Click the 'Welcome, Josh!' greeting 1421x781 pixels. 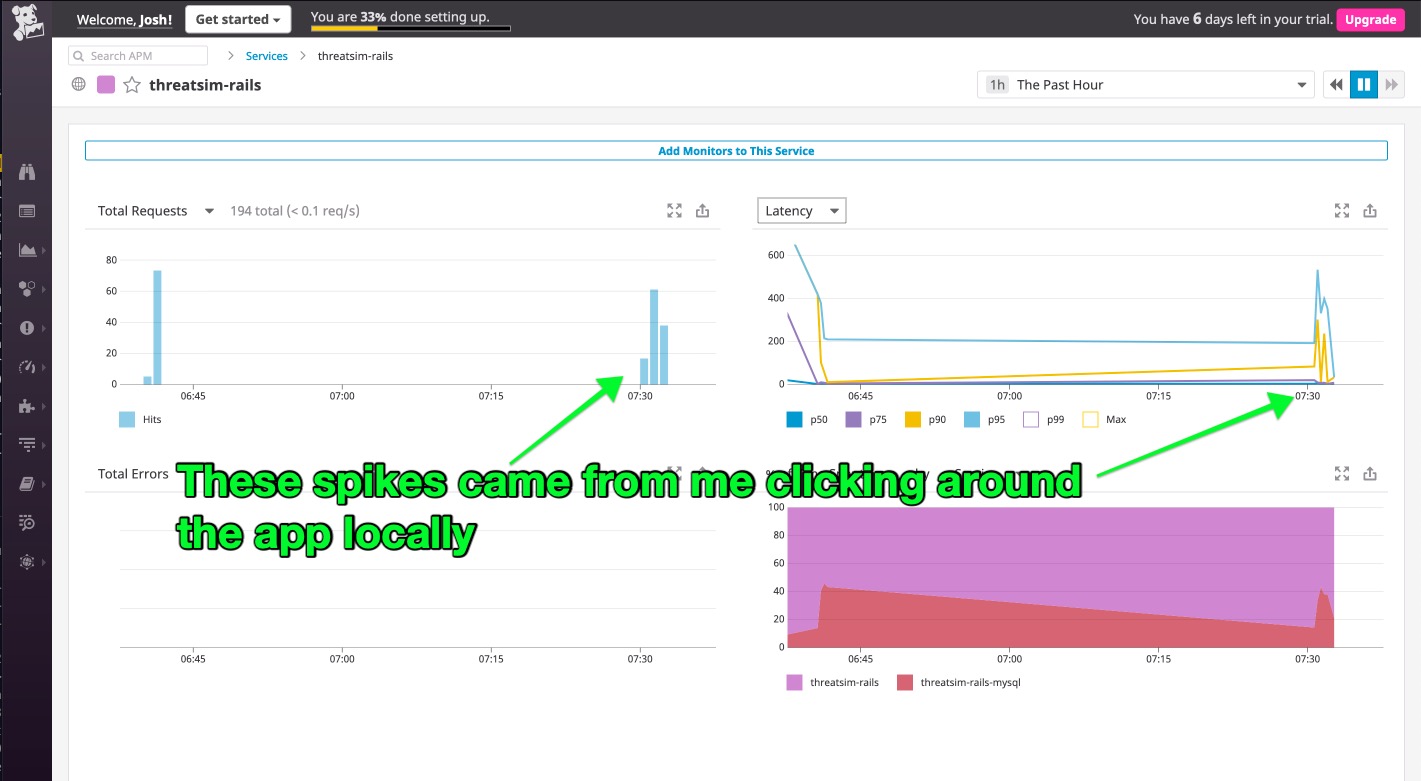tap(125, 20)
